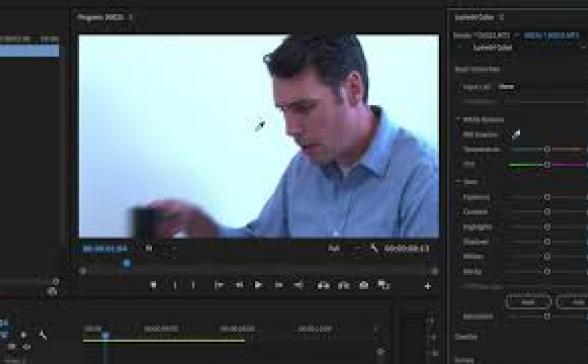Click the Contrast slider handle

point(547,212)
